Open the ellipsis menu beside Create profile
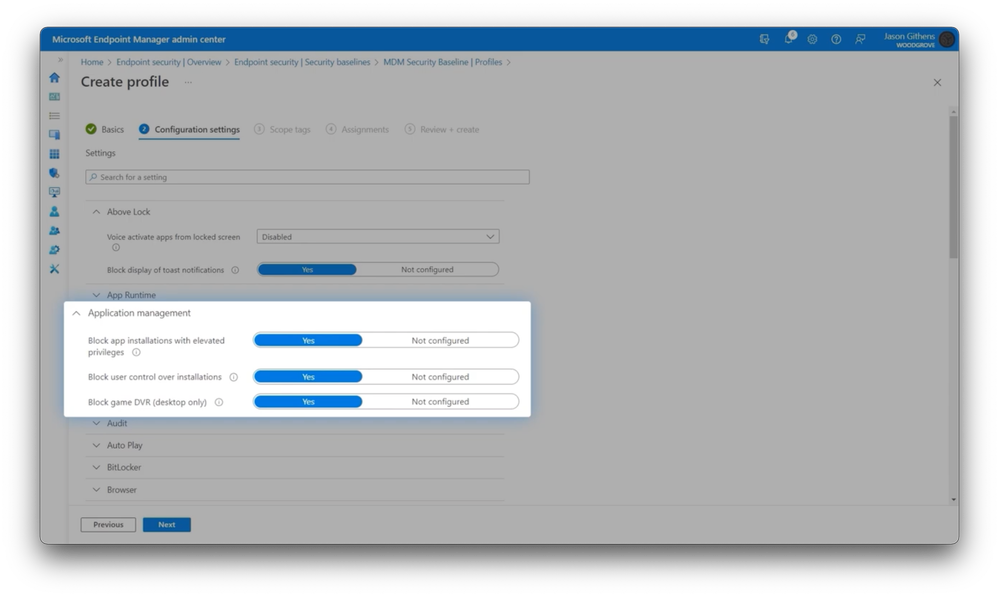 (x=188, y=82)
